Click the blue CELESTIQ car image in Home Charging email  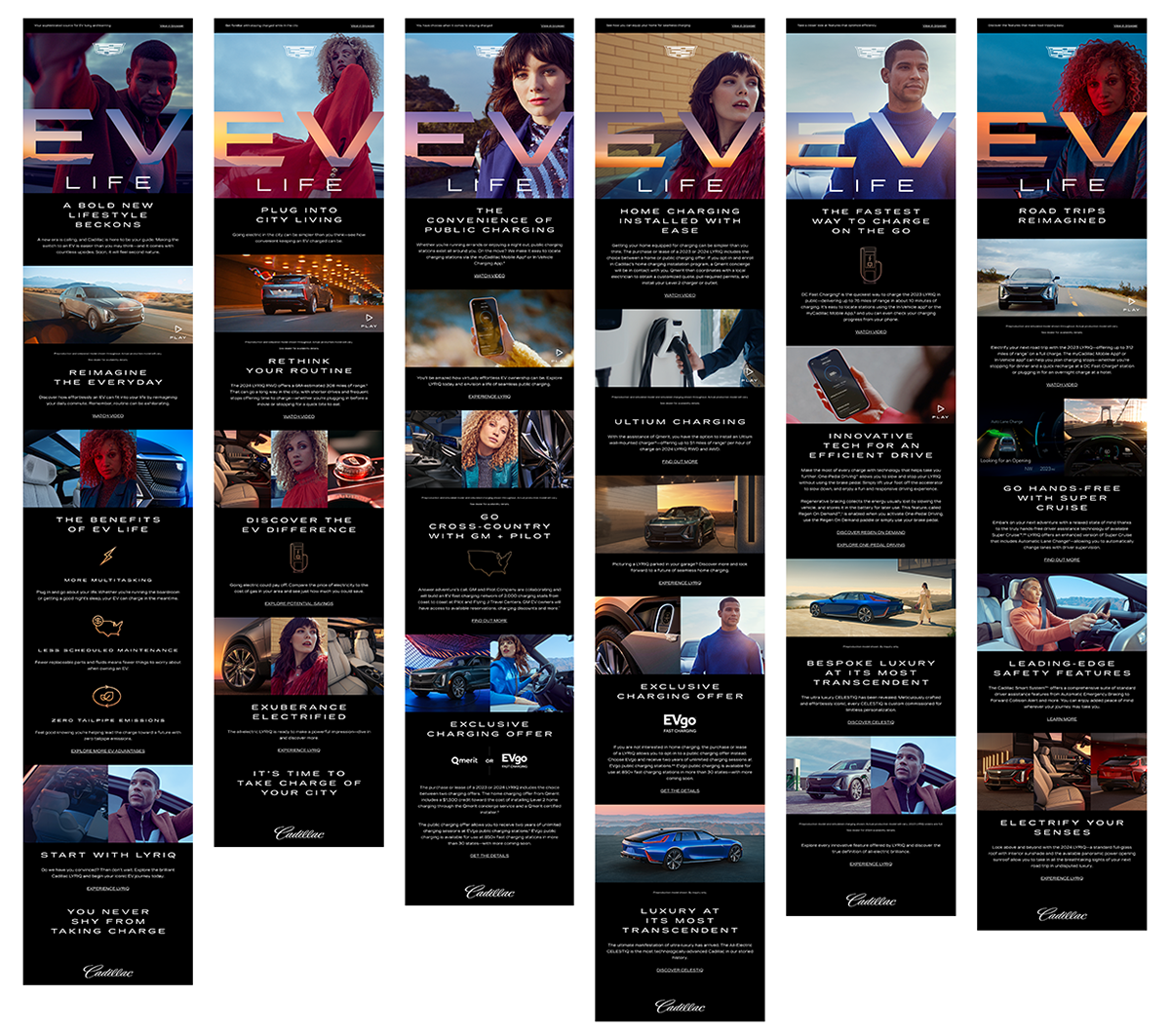click(680, 845)
